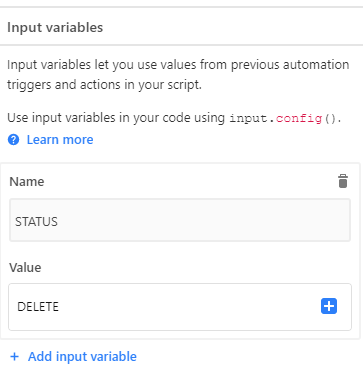Viewport: 363px width, 376px height.
Task: Focus the Name field containing STATUS
Action: (180, 220)
